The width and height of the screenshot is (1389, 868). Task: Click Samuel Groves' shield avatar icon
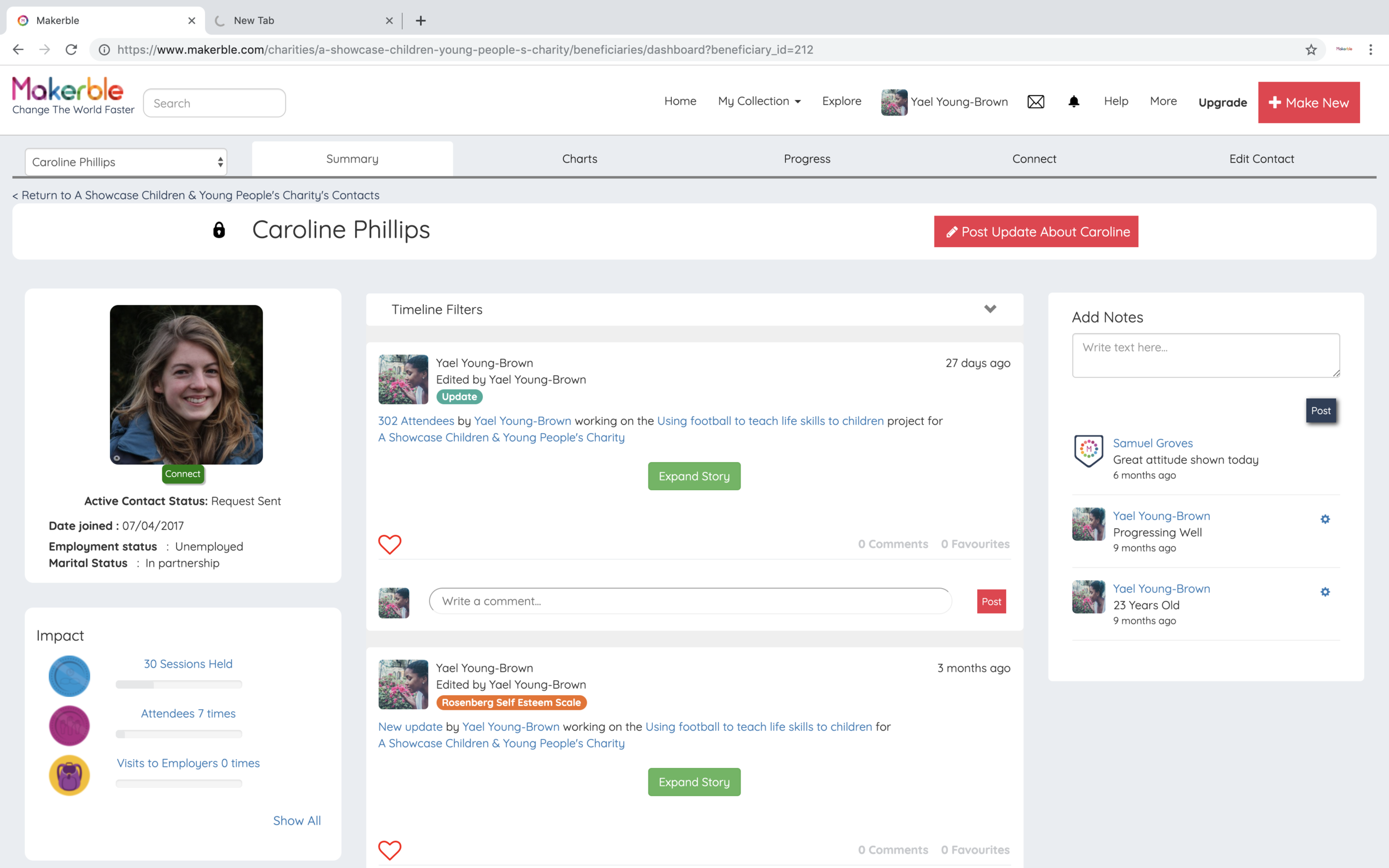pyautogui.click(x=1088, y=450)
